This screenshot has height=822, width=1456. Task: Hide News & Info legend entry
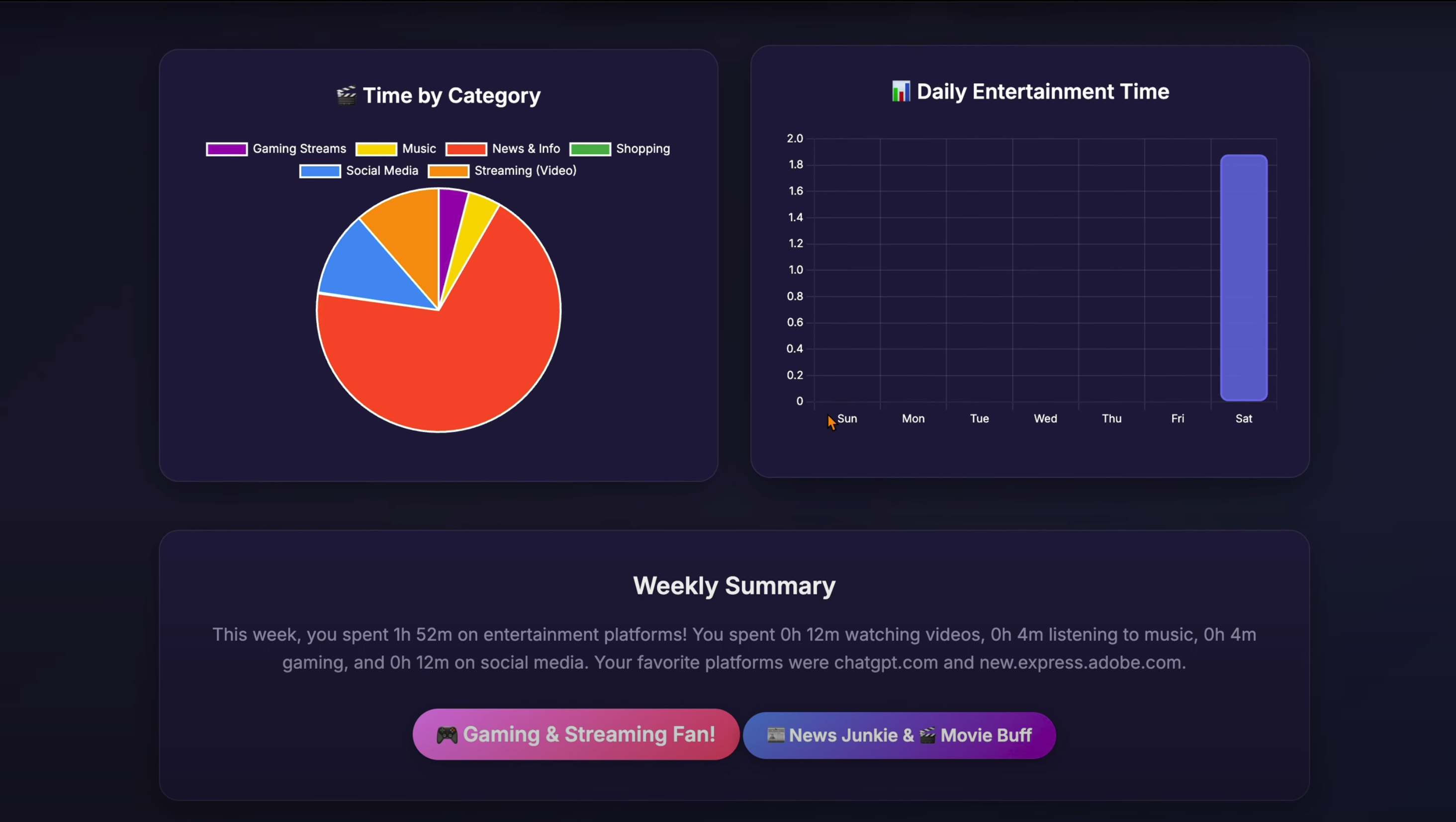click(525, 149)
